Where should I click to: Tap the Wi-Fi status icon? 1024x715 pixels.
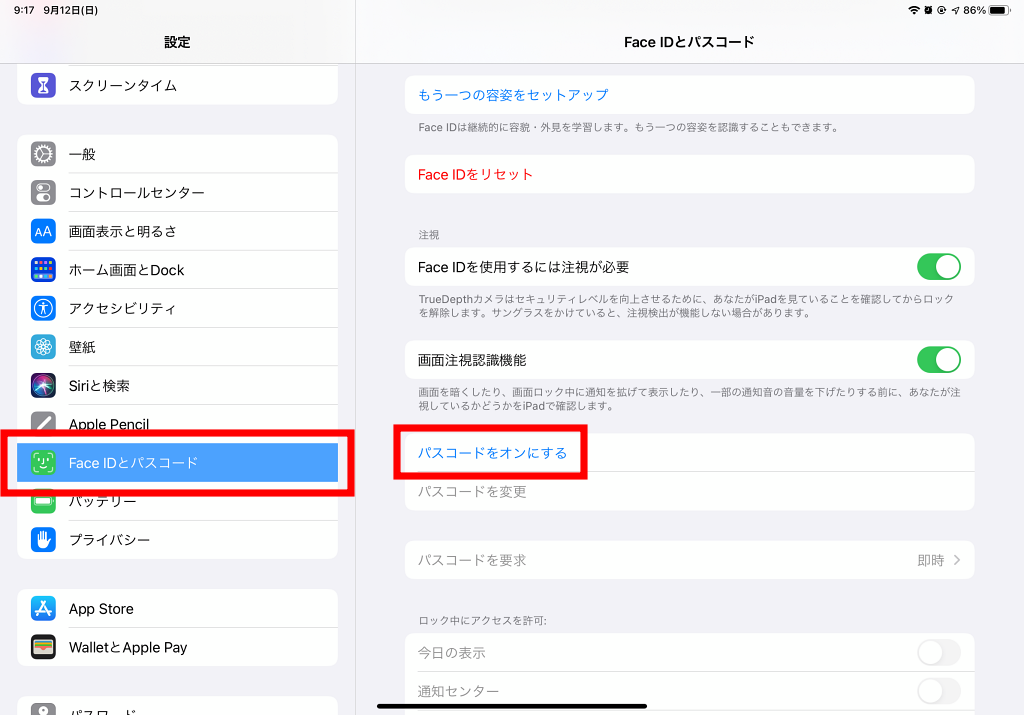coord(914,10)
